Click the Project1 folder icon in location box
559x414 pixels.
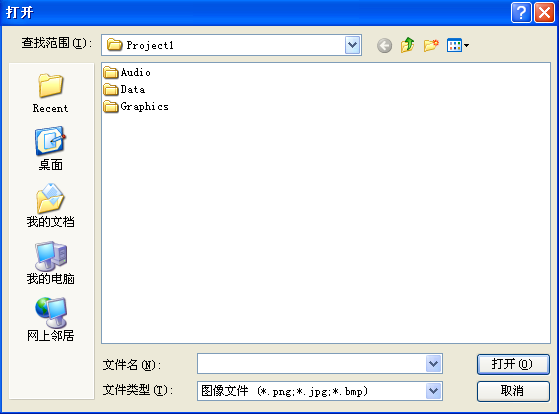pos(114,45)
